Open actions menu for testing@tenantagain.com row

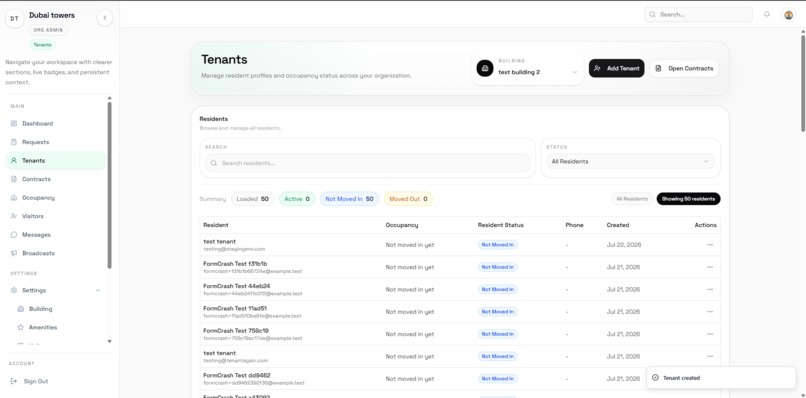[x=710, y=356]
